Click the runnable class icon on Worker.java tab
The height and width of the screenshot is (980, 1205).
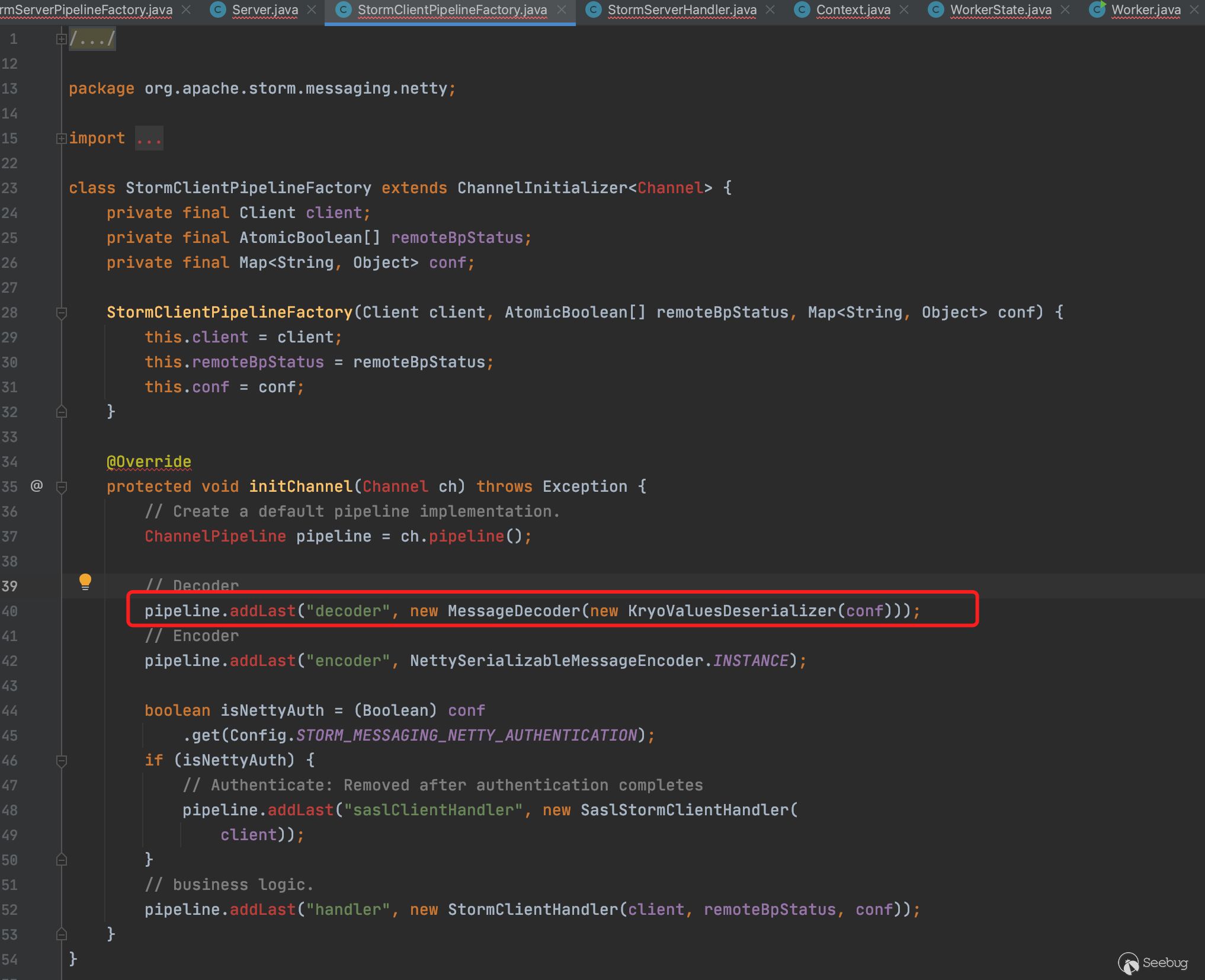(x=1097, y=9)
